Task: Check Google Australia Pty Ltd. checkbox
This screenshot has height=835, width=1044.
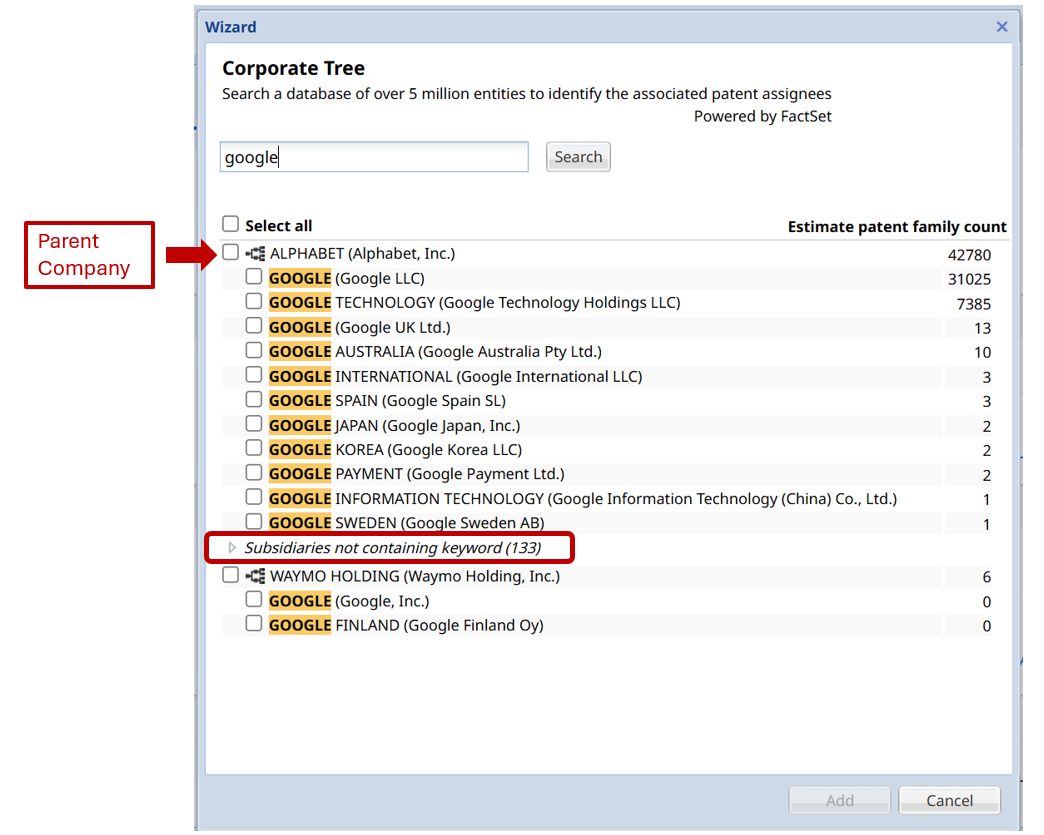Action: click(x=254, y=350)
